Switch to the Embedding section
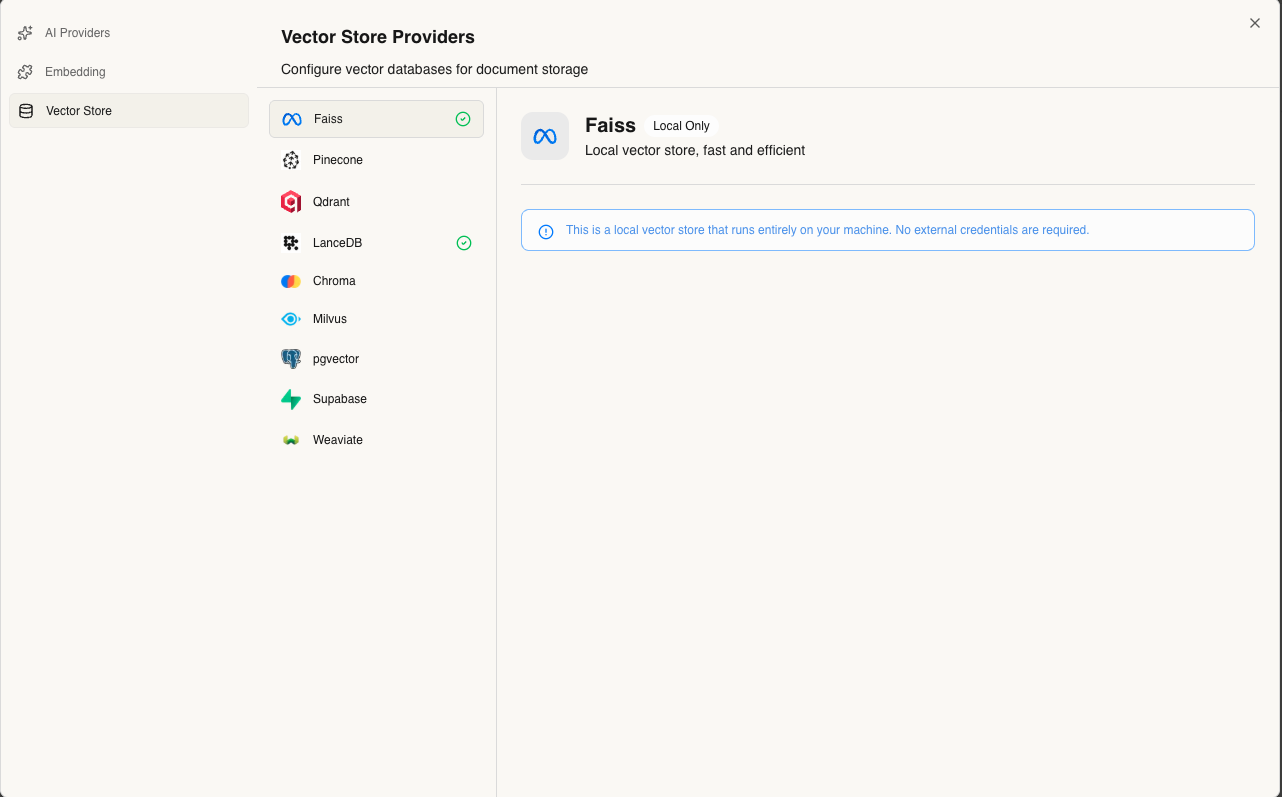 [128, 72]
